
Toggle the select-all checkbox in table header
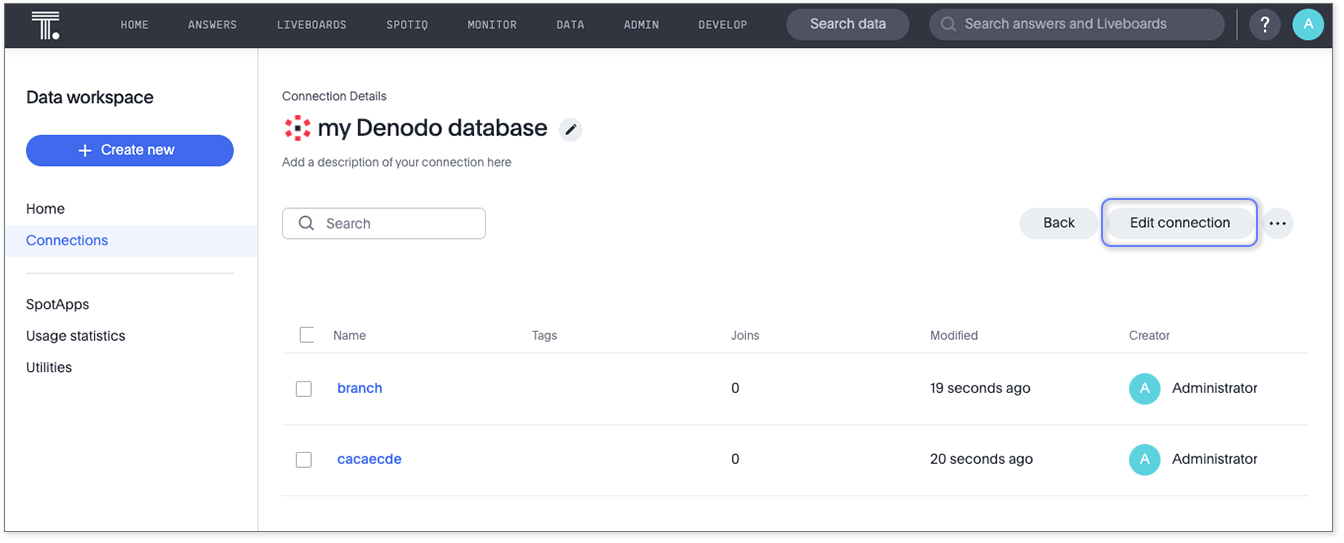point(307,335)
